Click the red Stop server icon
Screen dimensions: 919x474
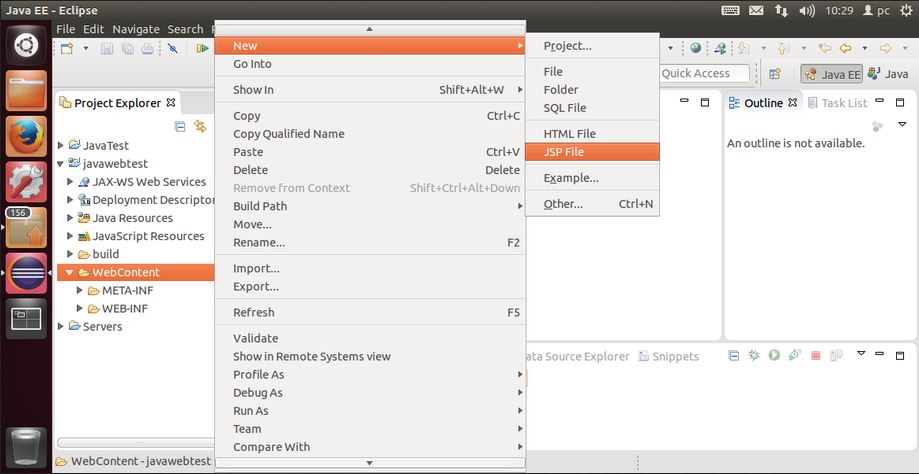[x=815, y=355]
